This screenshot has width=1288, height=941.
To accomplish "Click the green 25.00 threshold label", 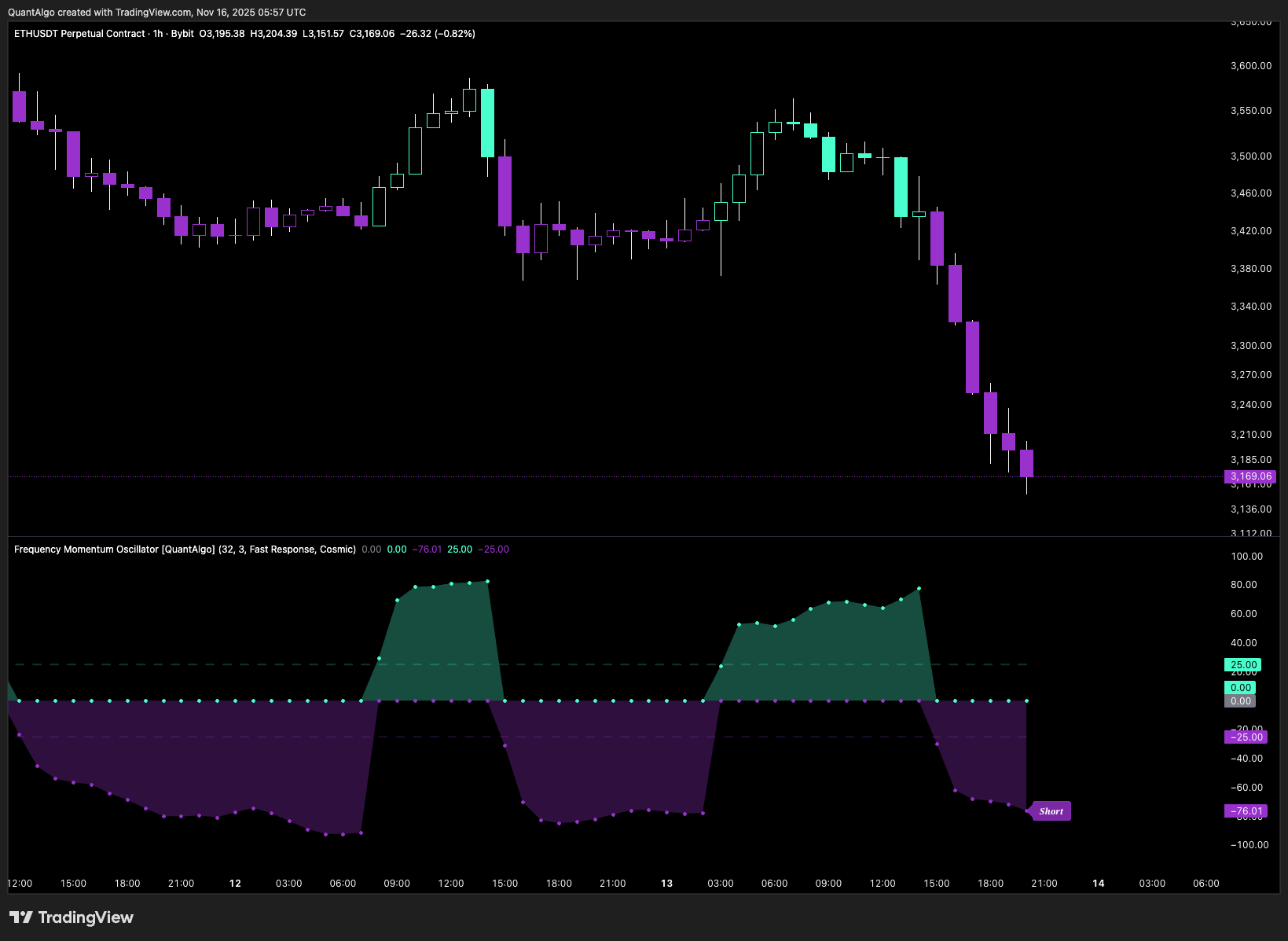I will pyautogui.click(x=1243, y=665).
